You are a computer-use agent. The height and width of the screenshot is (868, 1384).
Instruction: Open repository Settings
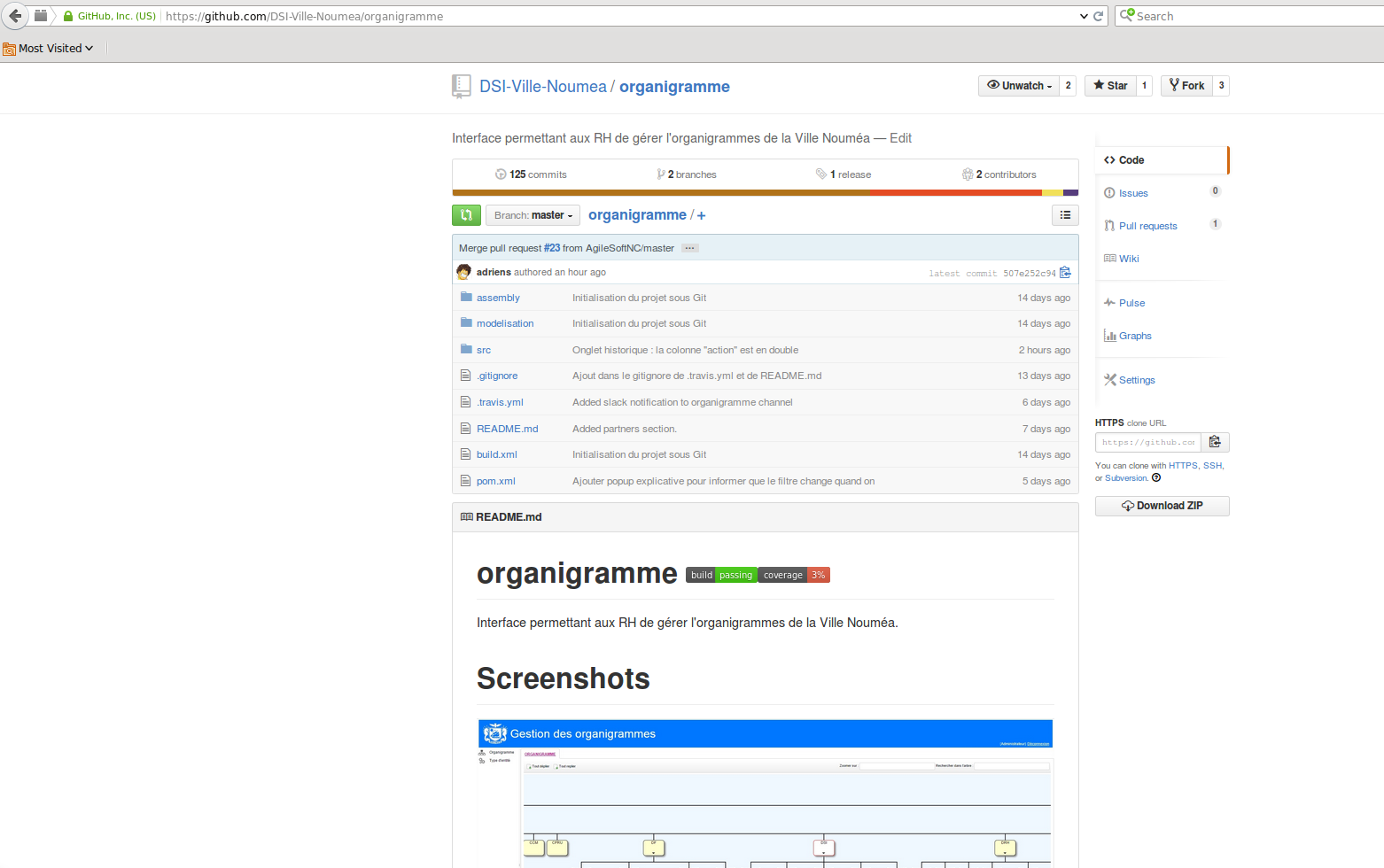1137,380
